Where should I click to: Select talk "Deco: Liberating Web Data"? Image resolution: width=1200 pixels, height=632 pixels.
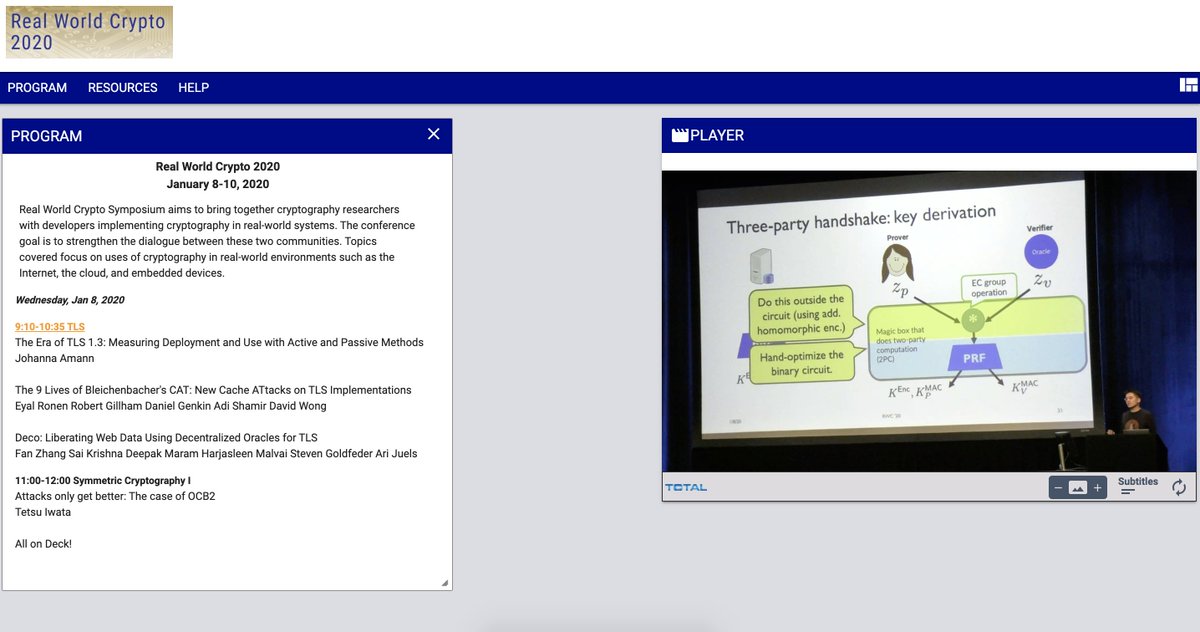point(166,438)
